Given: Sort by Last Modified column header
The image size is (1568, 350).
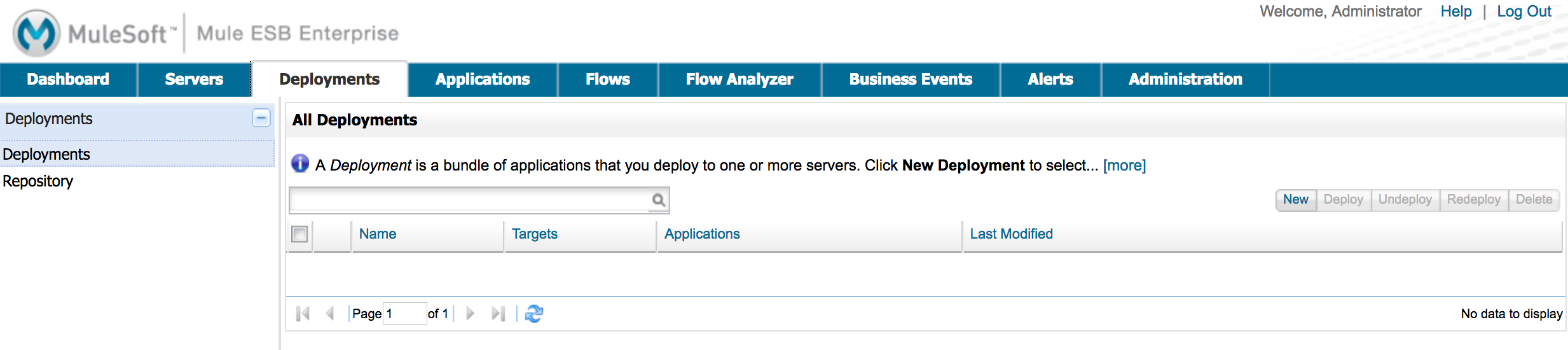Looking at the screenshot, I should [x=1011, y=234].
